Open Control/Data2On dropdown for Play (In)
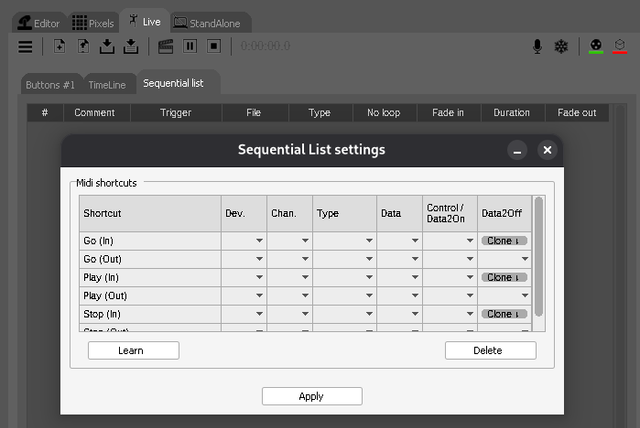The image size is (640, 428). (450, 277)
